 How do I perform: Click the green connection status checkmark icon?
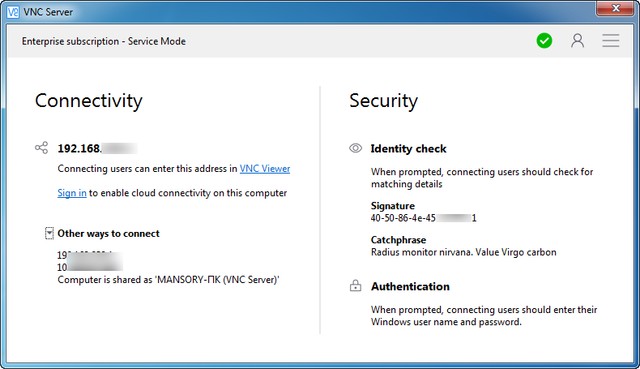(x=544, y=41)
